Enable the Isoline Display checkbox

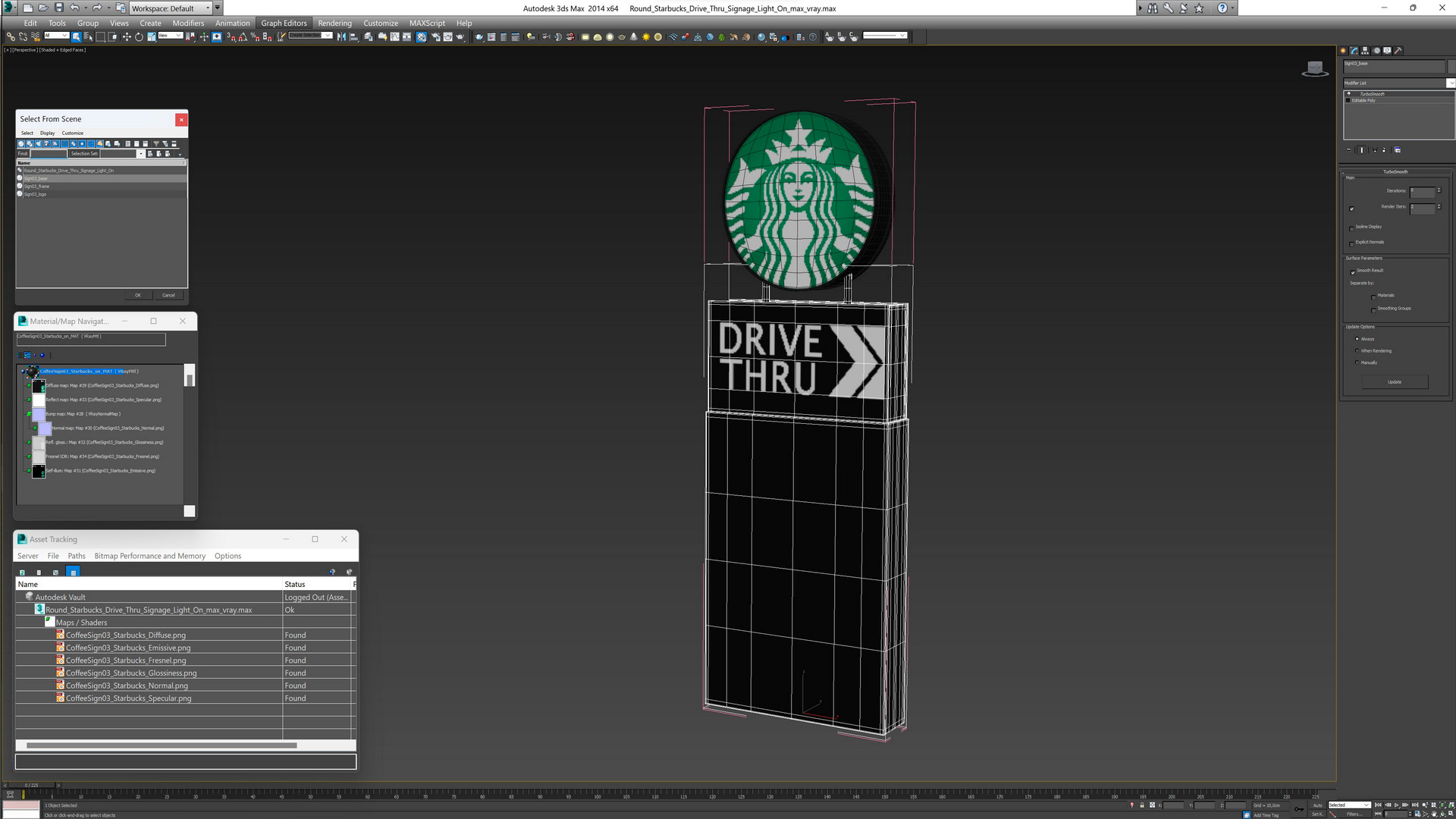click(x=1352, y=227)
